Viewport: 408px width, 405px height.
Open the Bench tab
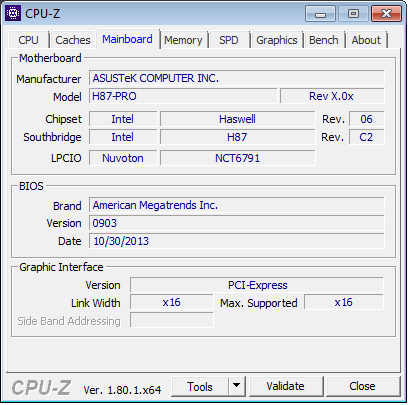tap(323, 40)
